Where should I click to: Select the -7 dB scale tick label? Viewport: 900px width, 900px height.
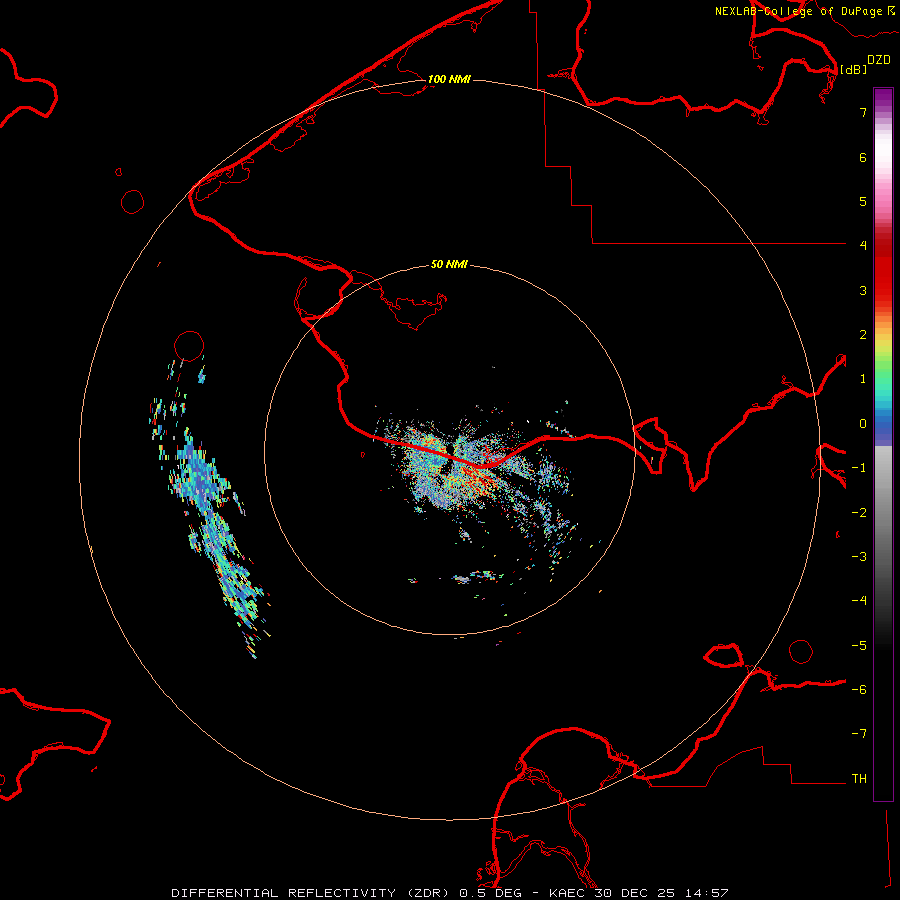(859, 734)
